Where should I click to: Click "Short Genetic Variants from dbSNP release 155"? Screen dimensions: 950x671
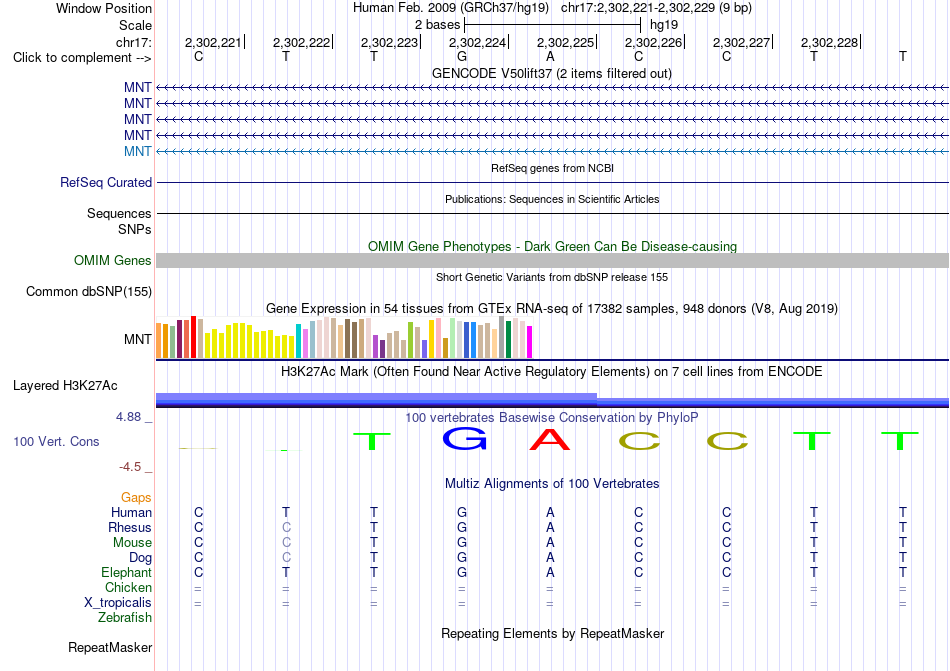pos(552,277)
